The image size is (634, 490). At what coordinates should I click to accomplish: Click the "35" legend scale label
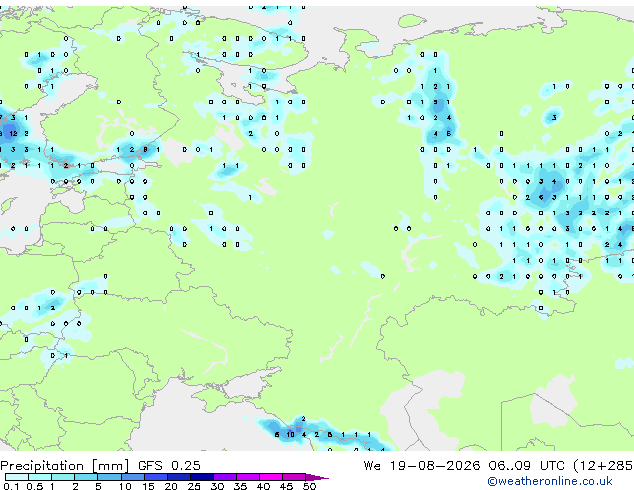[240, 486]
